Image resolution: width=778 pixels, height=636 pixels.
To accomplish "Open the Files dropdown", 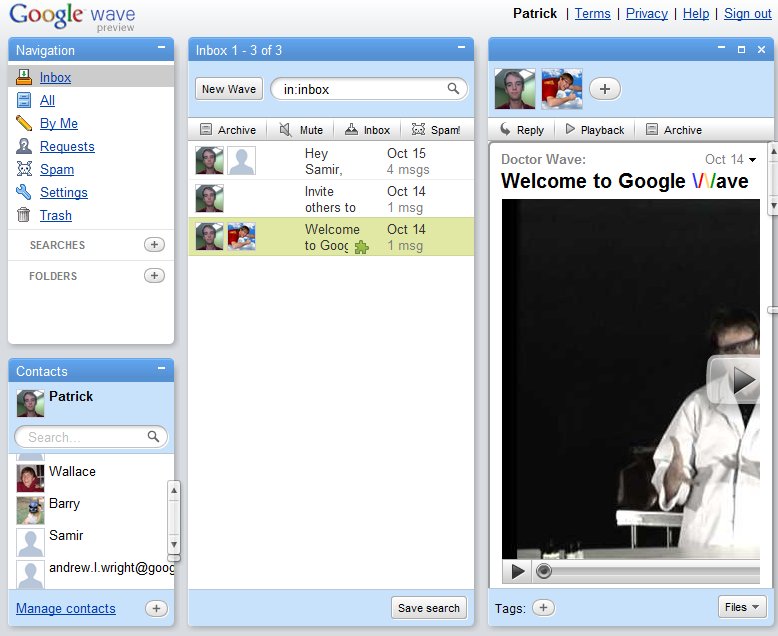I will click(x=742, y=607).
